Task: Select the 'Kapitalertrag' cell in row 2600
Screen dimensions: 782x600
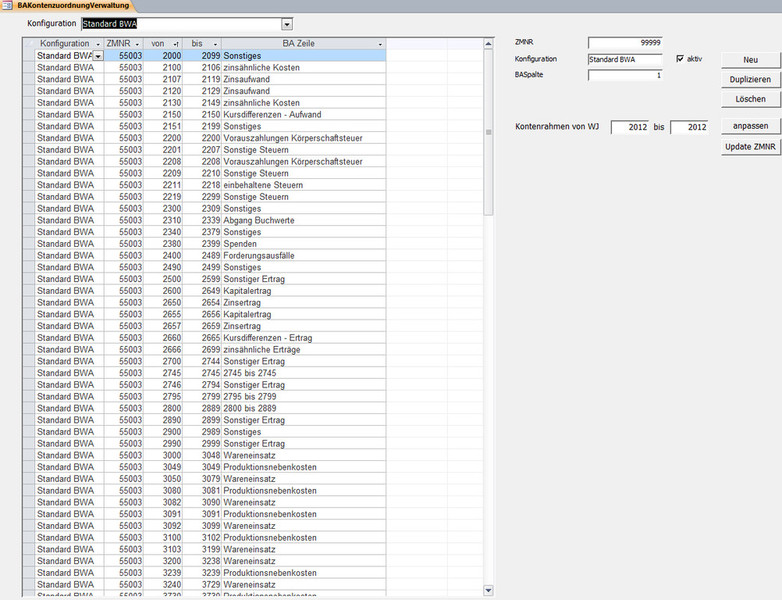Action: click(x=304, y=291)
